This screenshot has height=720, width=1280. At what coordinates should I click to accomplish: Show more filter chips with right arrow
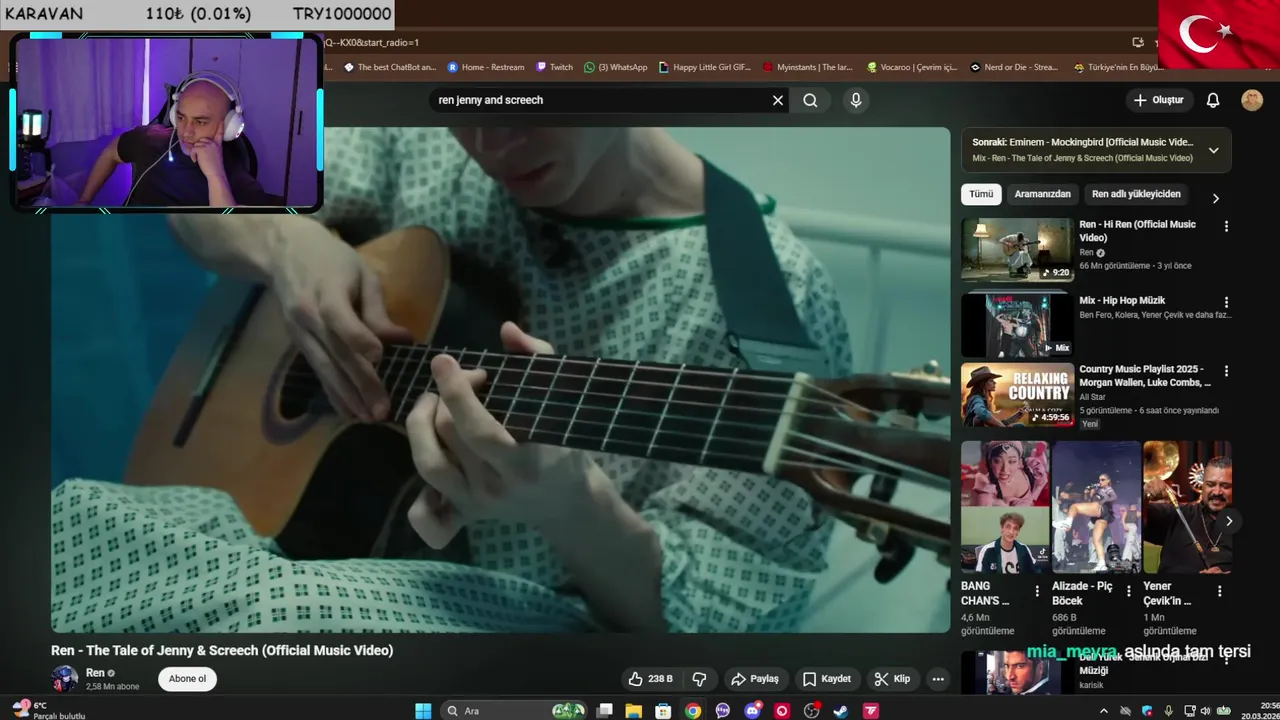(x=1215, y=198)
